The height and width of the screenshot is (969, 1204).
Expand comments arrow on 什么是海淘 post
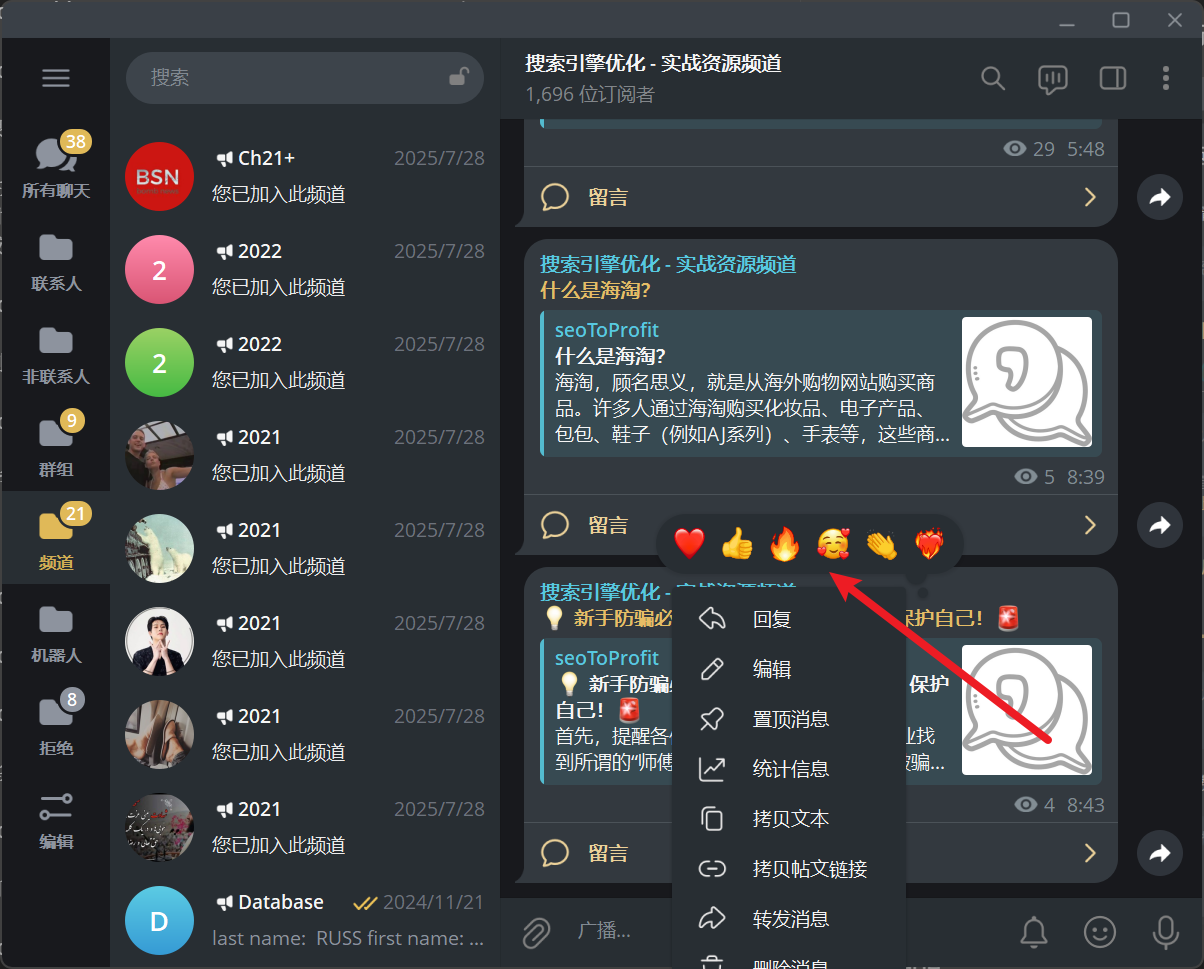pyautogui.click(x=1090, y=525)
